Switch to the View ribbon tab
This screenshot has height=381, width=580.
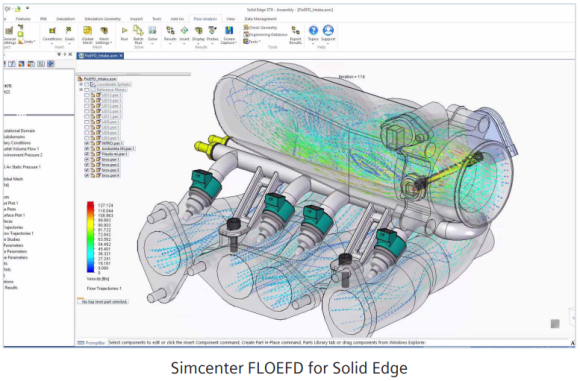coord(230,19)
